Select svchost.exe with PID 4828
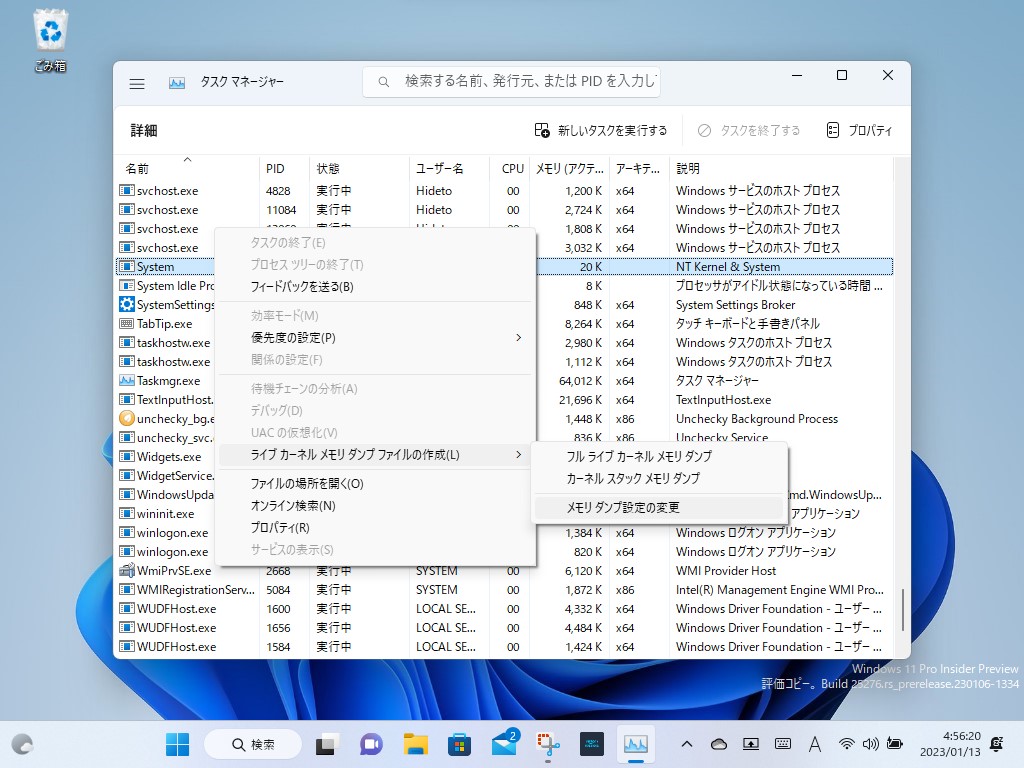The image size is (1024, 768). [505, 191]
